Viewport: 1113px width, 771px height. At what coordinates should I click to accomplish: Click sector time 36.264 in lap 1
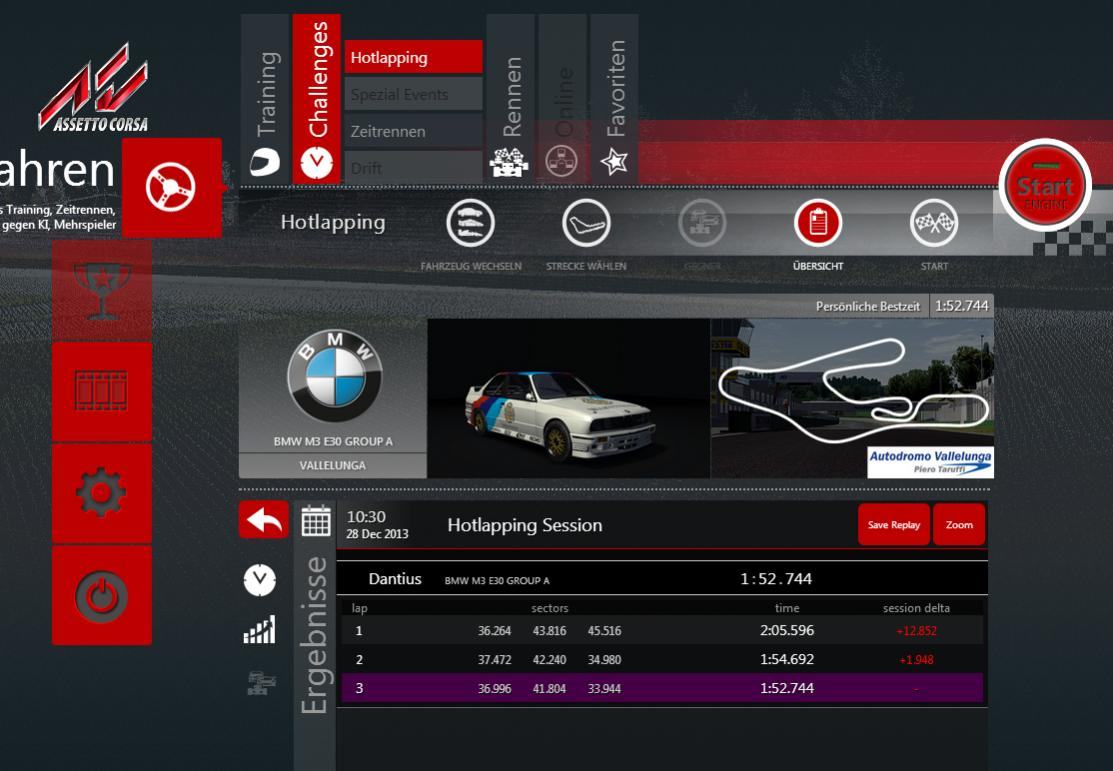point(495,630)
